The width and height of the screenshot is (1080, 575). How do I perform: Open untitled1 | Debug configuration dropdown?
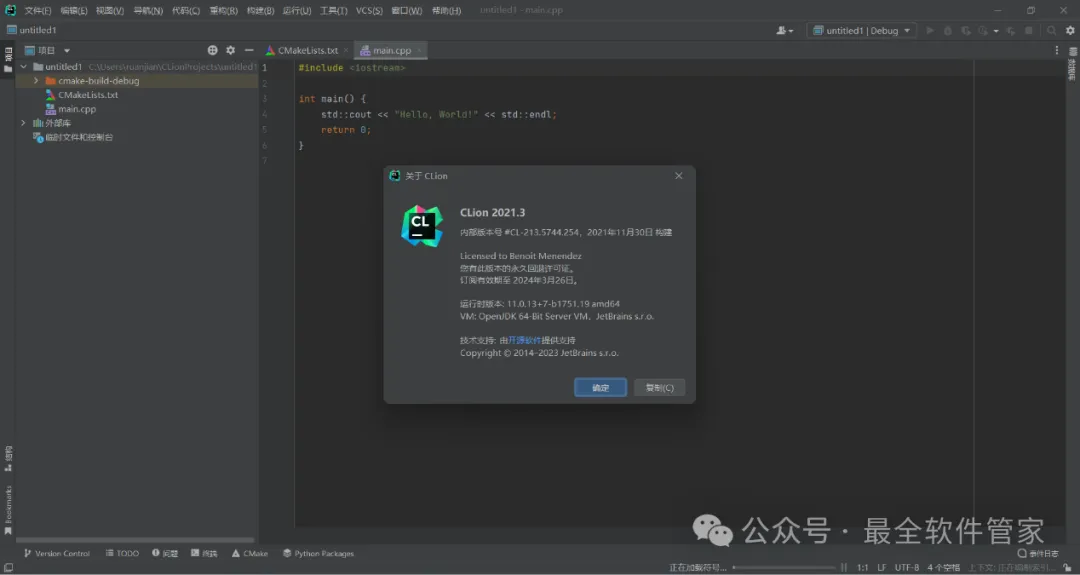click(x=862, y=30)
